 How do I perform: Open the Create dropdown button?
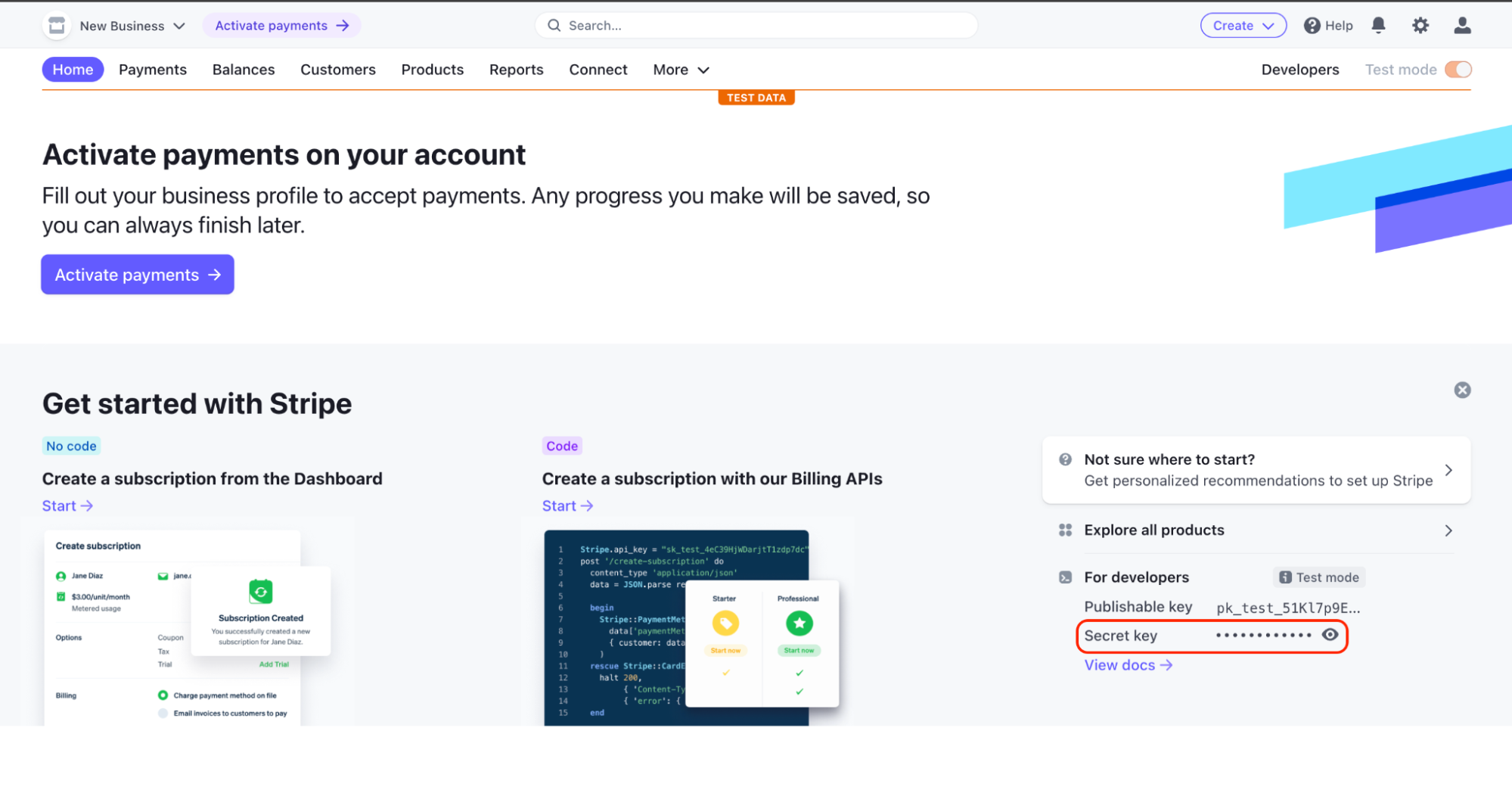(x=1243, y=26)
